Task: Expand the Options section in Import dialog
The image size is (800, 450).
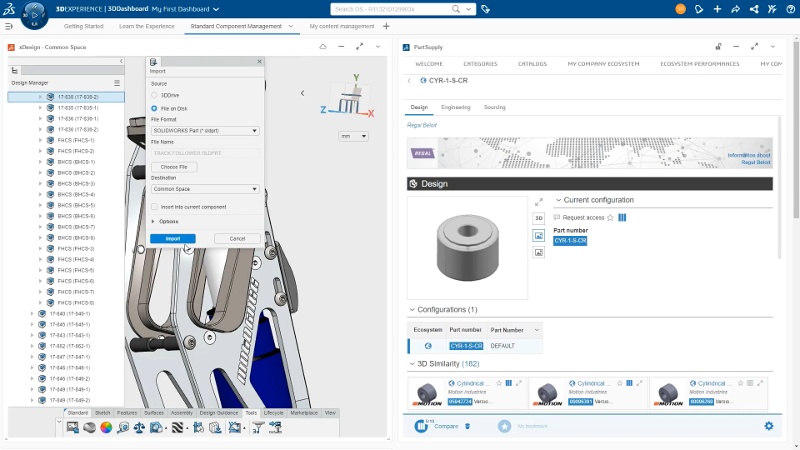Action: (153, 221)
